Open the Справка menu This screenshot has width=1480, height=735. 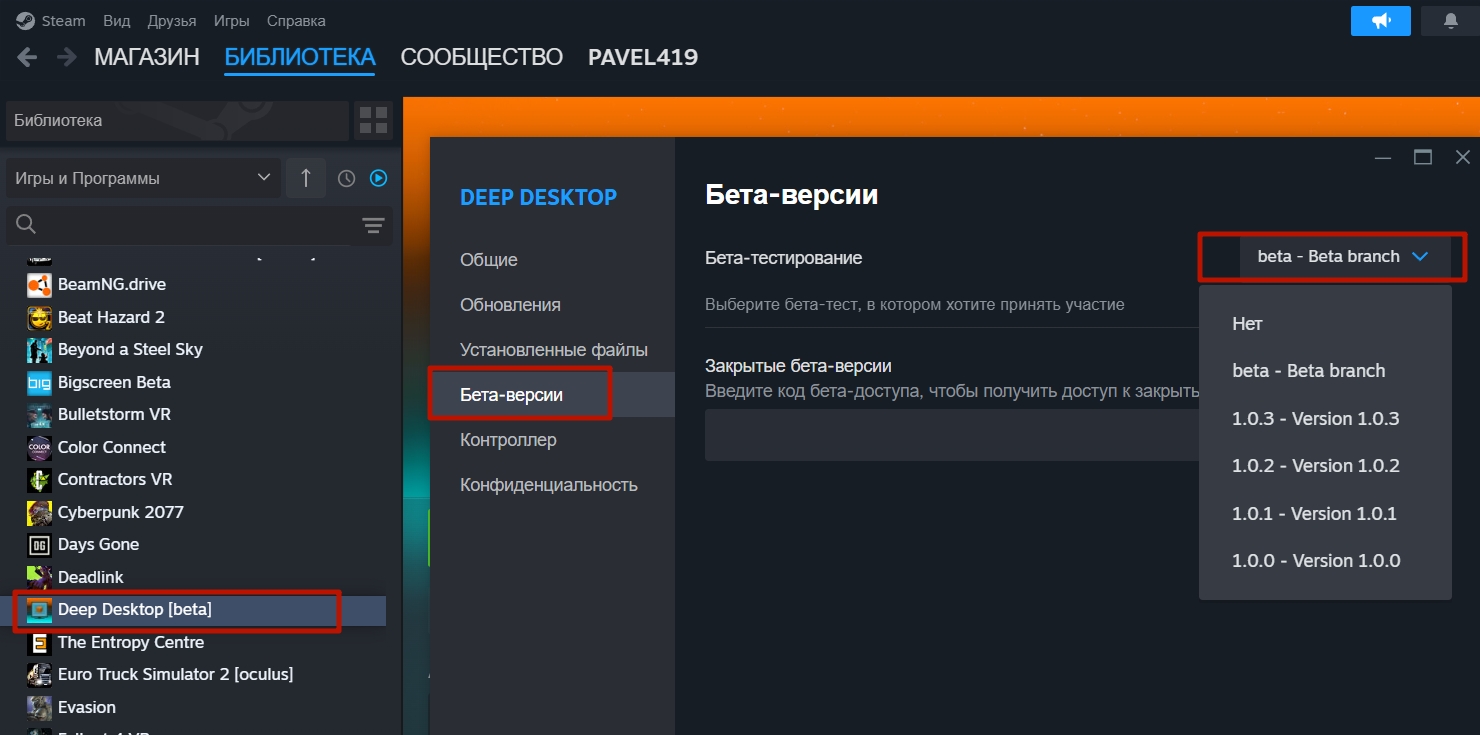pos(296,21)
